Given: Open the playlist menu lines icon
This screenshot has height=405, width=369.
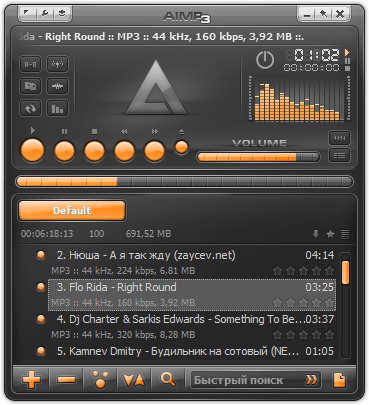Looking at the screenshot, I should tap(345, 234).
